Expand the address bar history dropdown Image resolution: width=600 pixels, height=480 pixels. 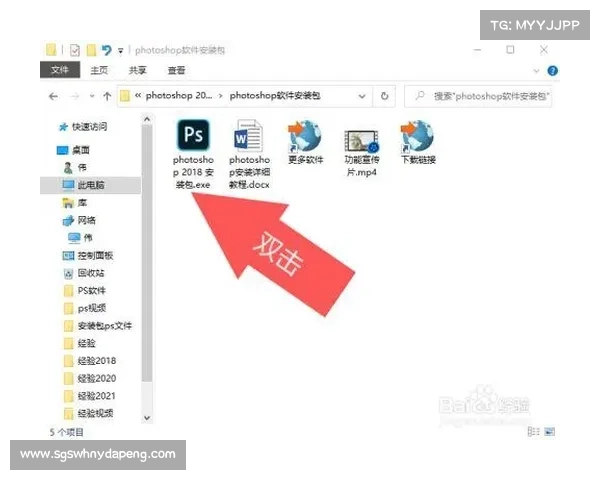point(362,96)
